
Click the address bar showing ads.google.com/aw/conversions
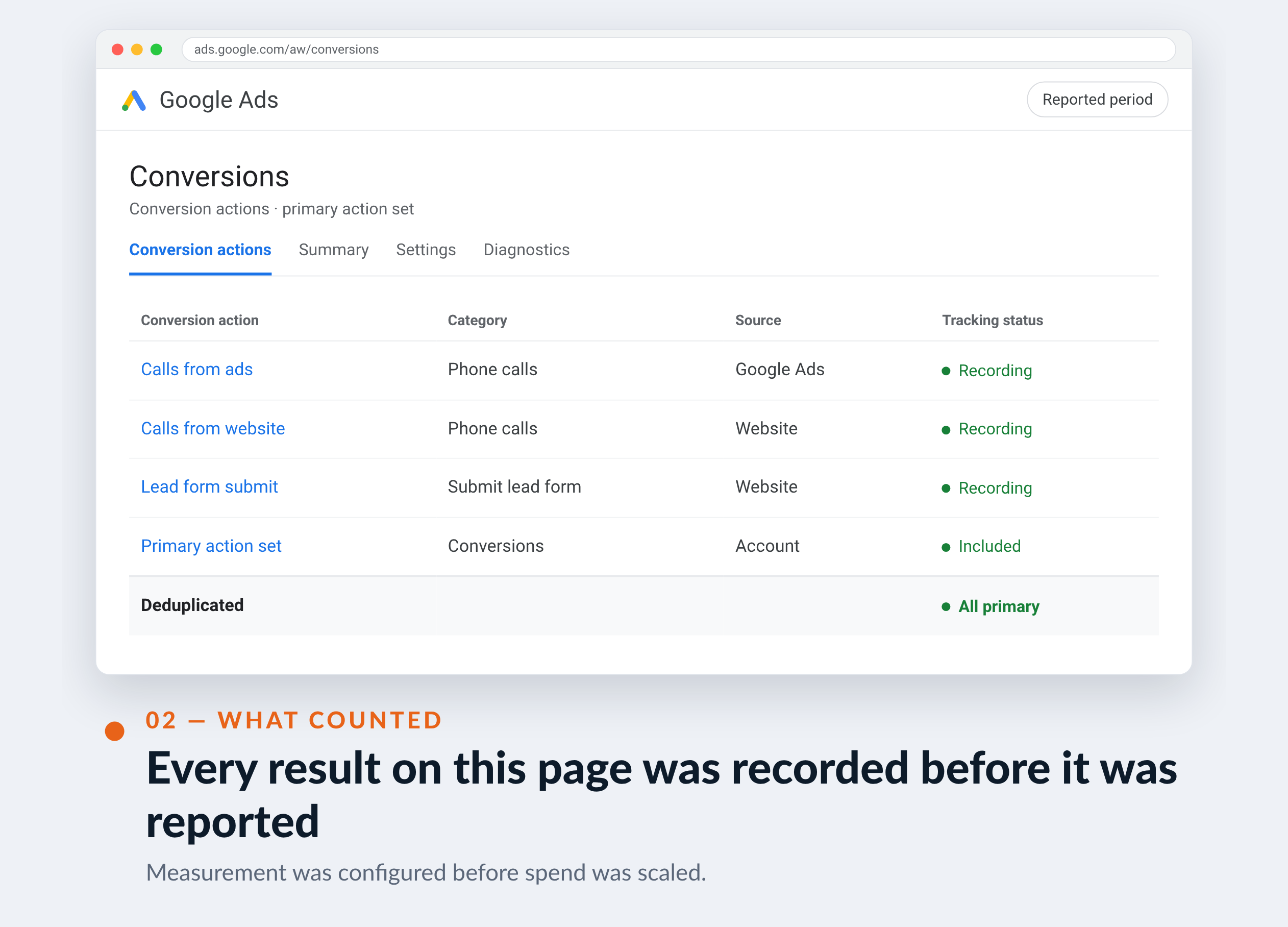point(678,50)
